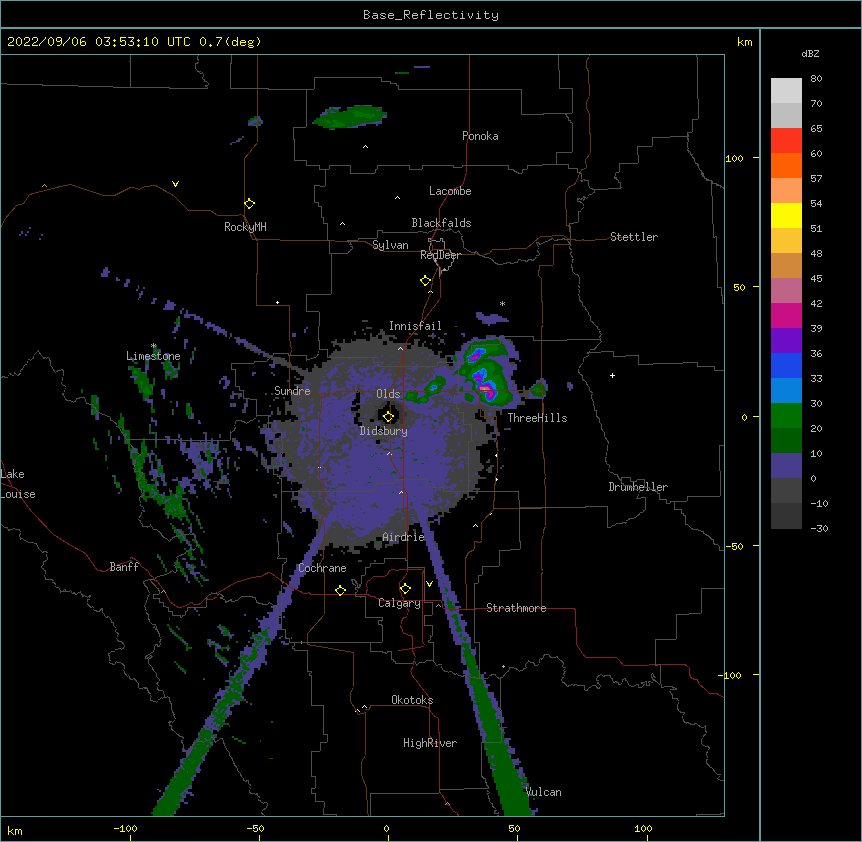The height and width of the screenshot is (842, 862).
Task: Click the yellow diamond marker above Calgary label
Action: click(405, 589)
